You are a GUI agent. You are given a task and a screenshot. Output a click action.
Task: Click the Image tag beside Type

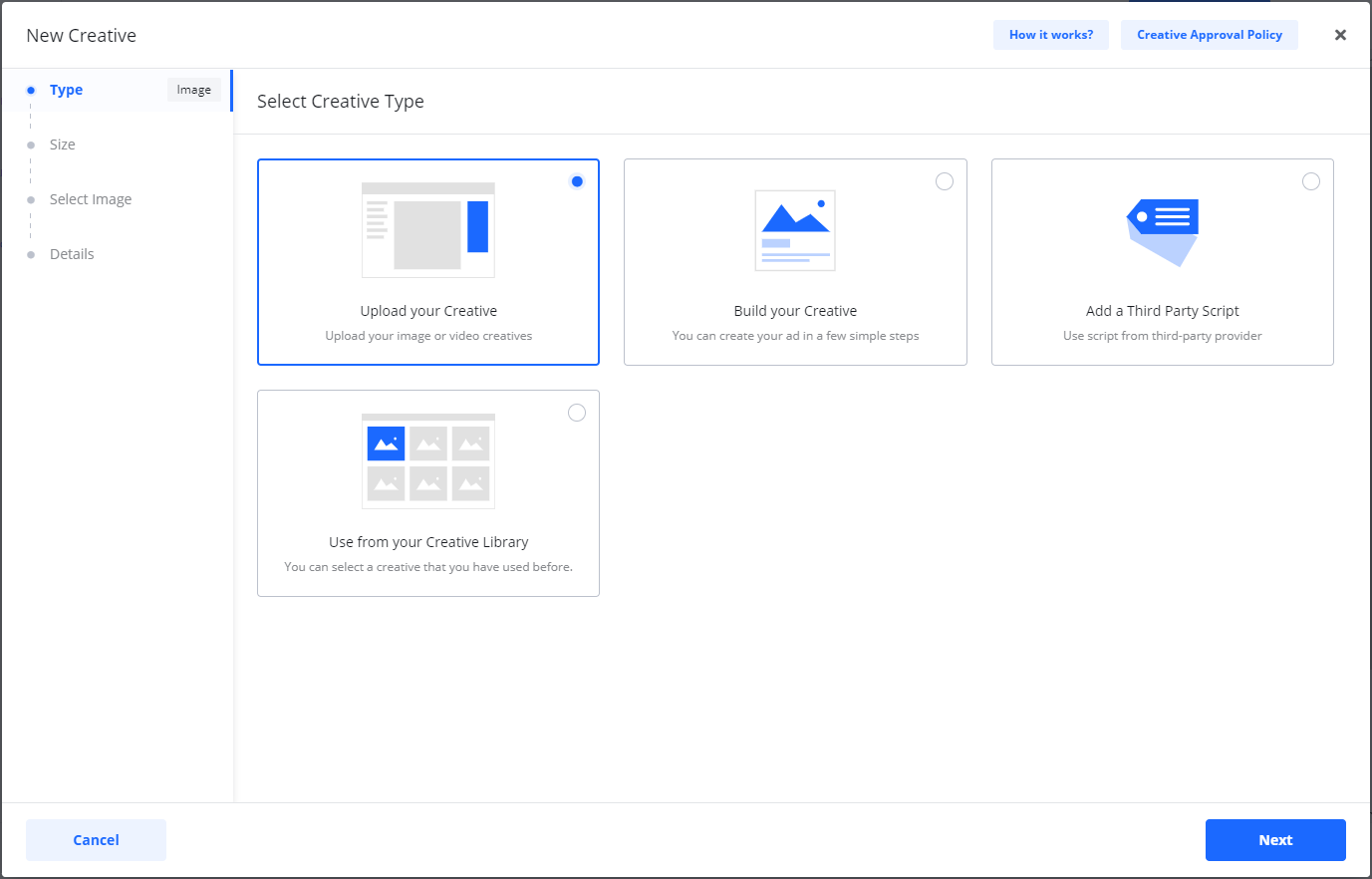[x=193, y=90]
